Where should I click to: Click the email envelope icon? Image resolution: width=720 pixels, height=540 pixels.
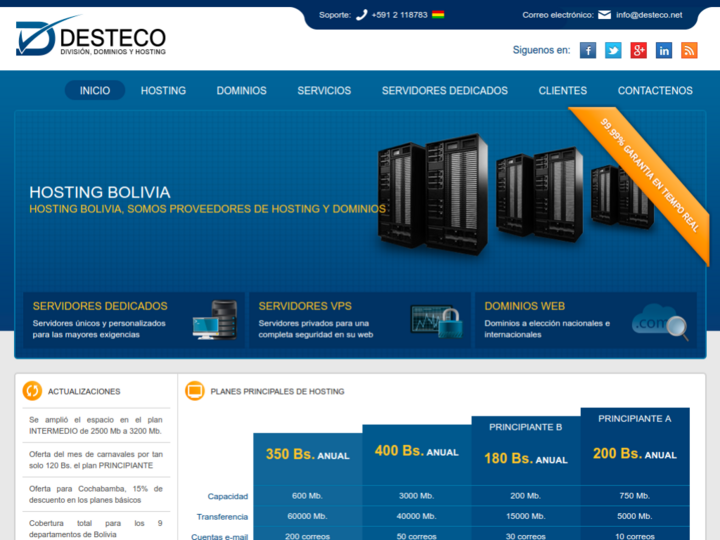pyautogui.click(x=604, y=15)
